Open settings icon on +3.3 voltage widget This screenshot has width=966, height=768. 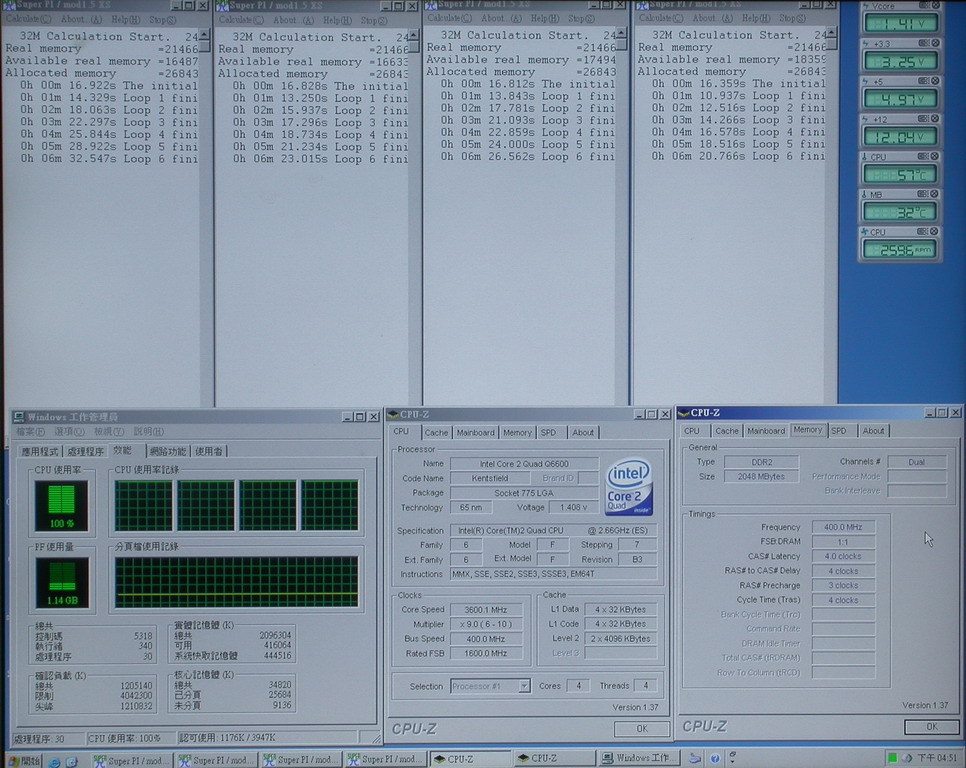[924, 43]
